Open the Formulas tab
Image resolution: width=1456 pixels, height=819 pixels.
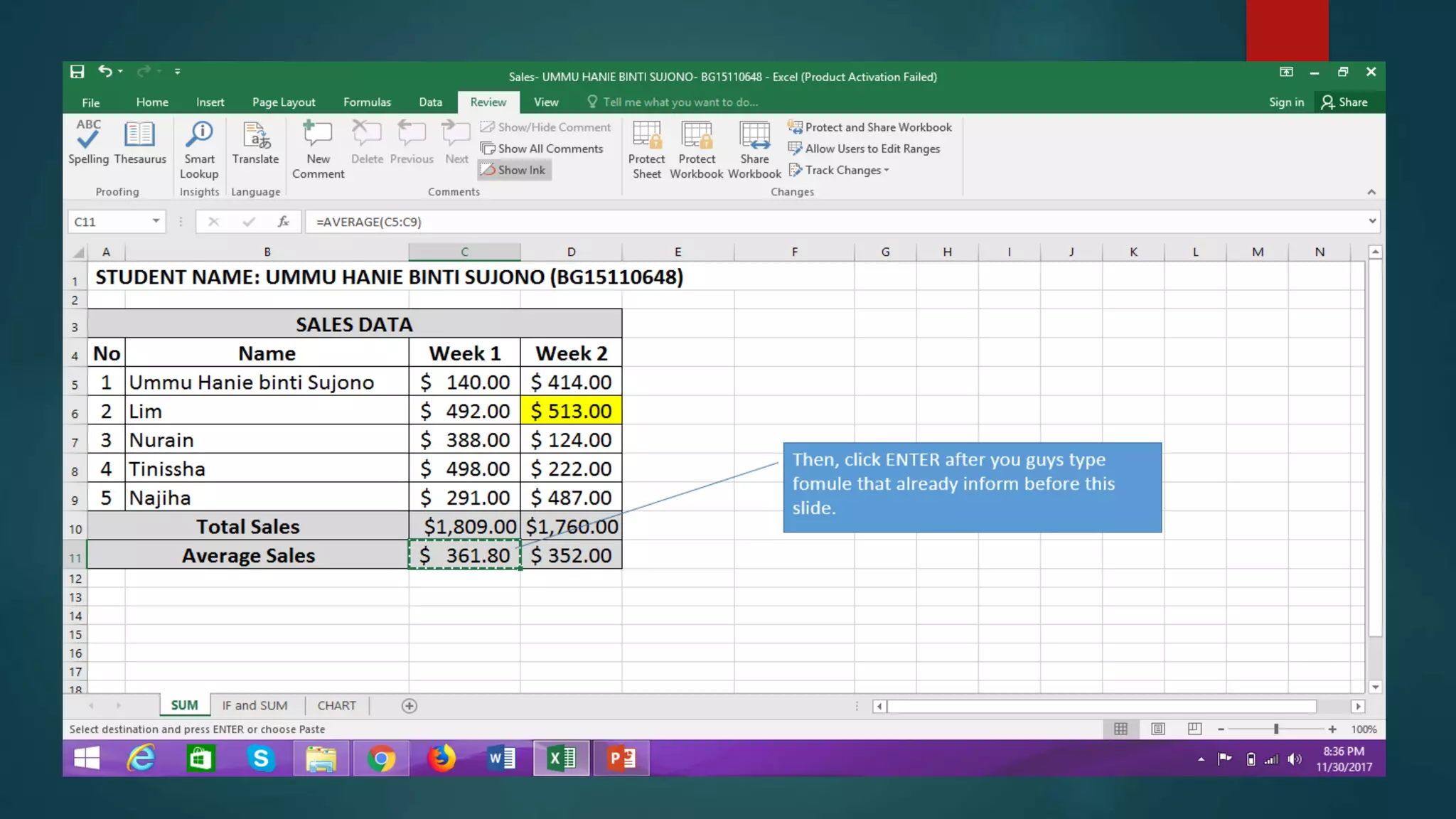(367, 102)
